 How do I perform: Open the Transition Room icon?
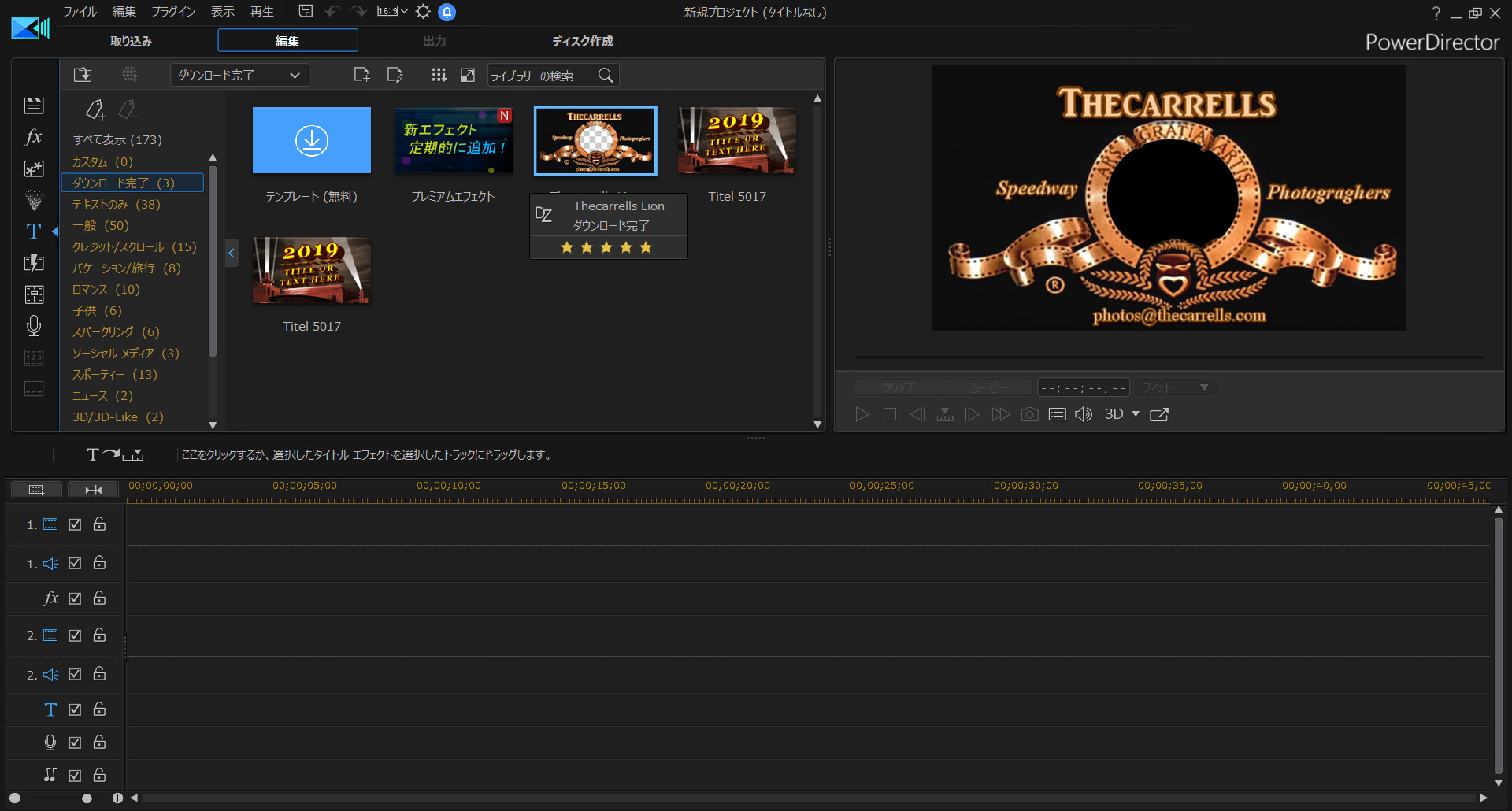34,263
